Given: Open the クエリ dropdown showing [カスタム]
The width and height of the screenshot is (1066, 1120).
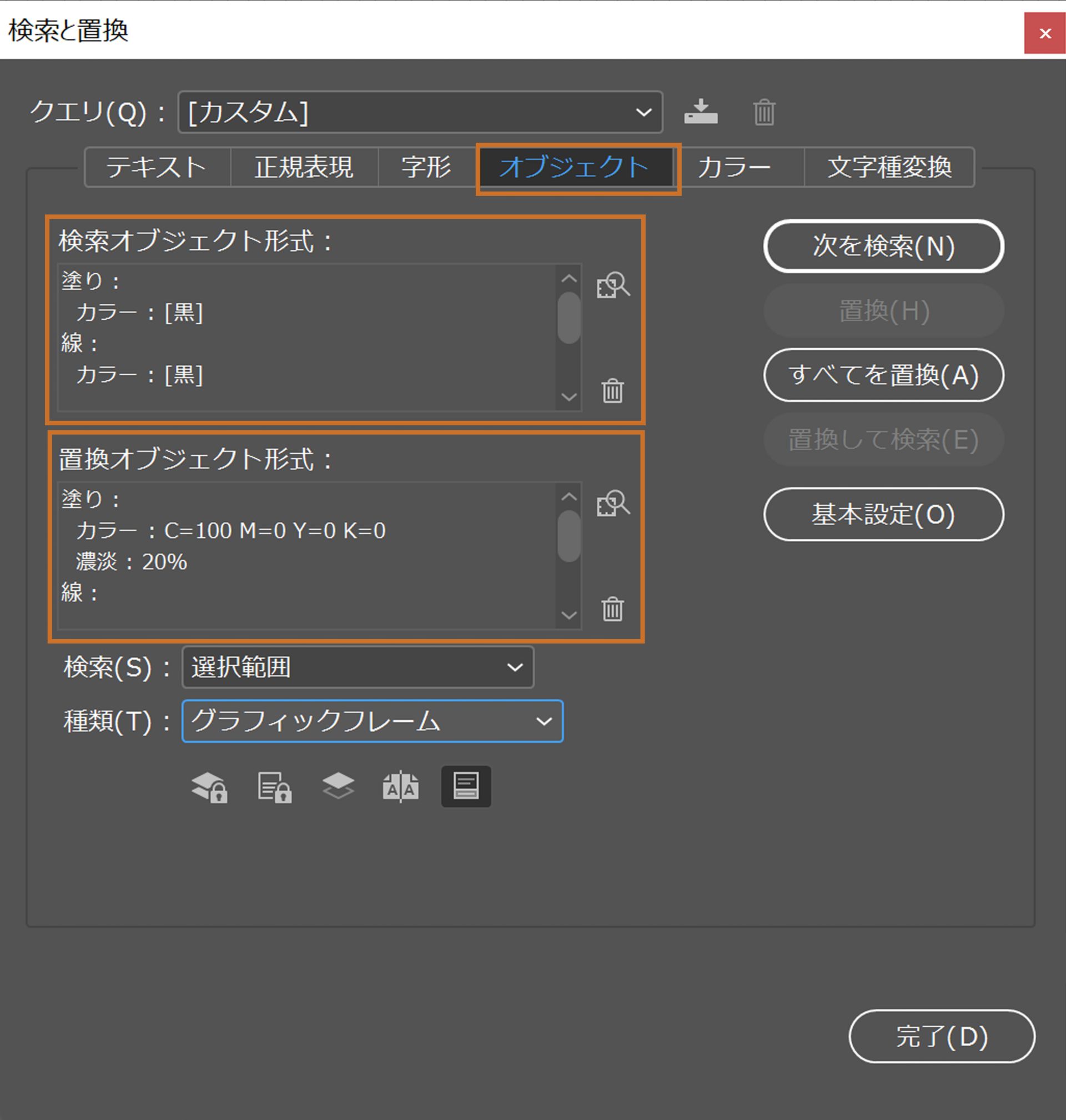Looking at the screenshot, I should click(x=420, y=112).
